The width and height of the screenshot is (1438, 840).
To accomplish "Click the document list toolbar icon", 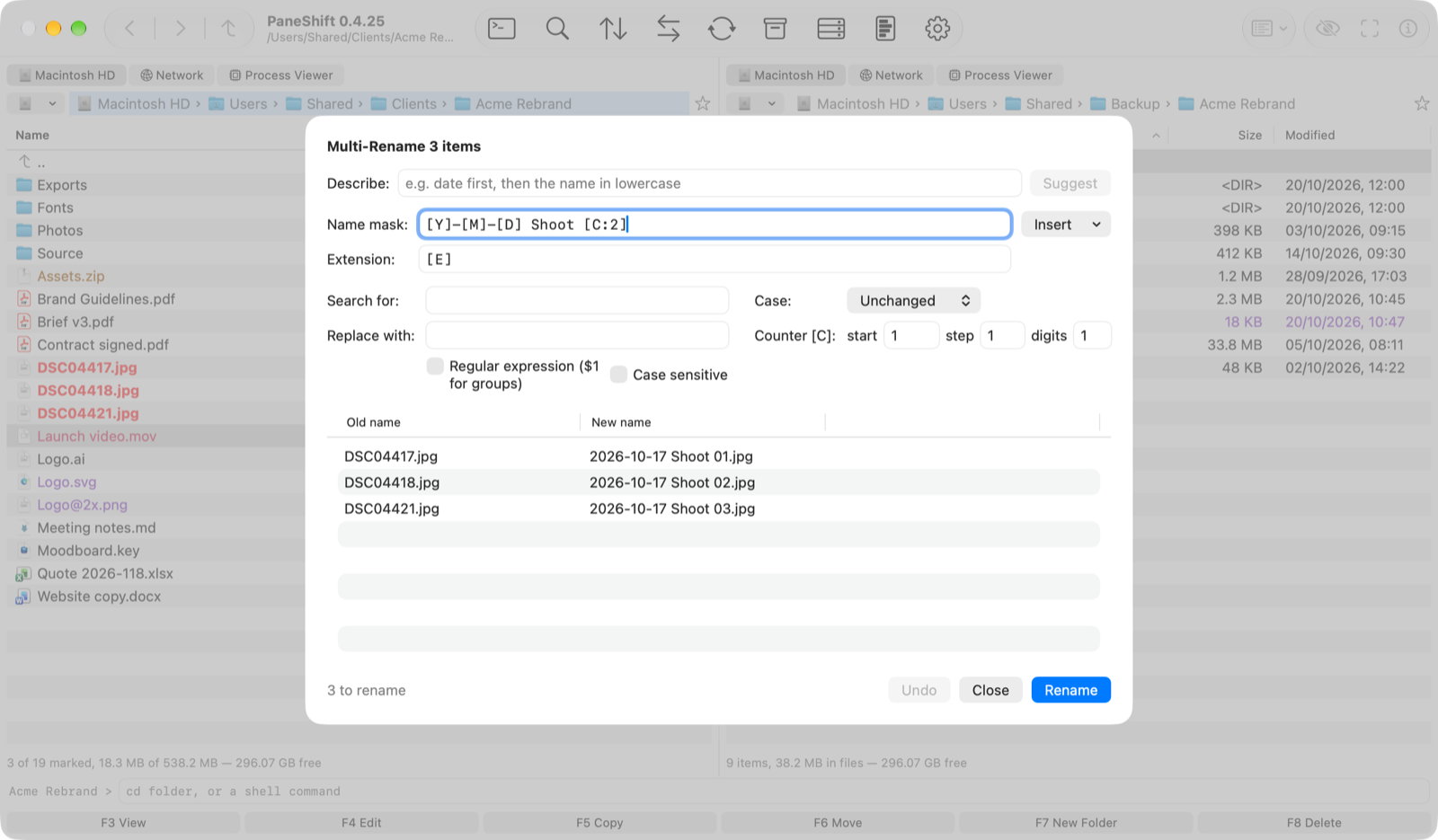I will [x=885, y=29].
